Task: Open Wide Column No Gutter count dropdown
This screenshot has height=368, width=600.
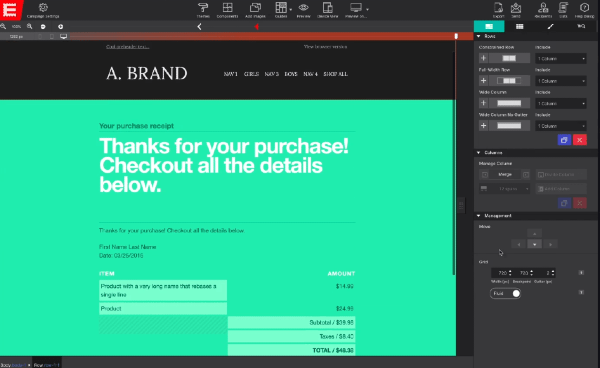Action: click(561, 126)
